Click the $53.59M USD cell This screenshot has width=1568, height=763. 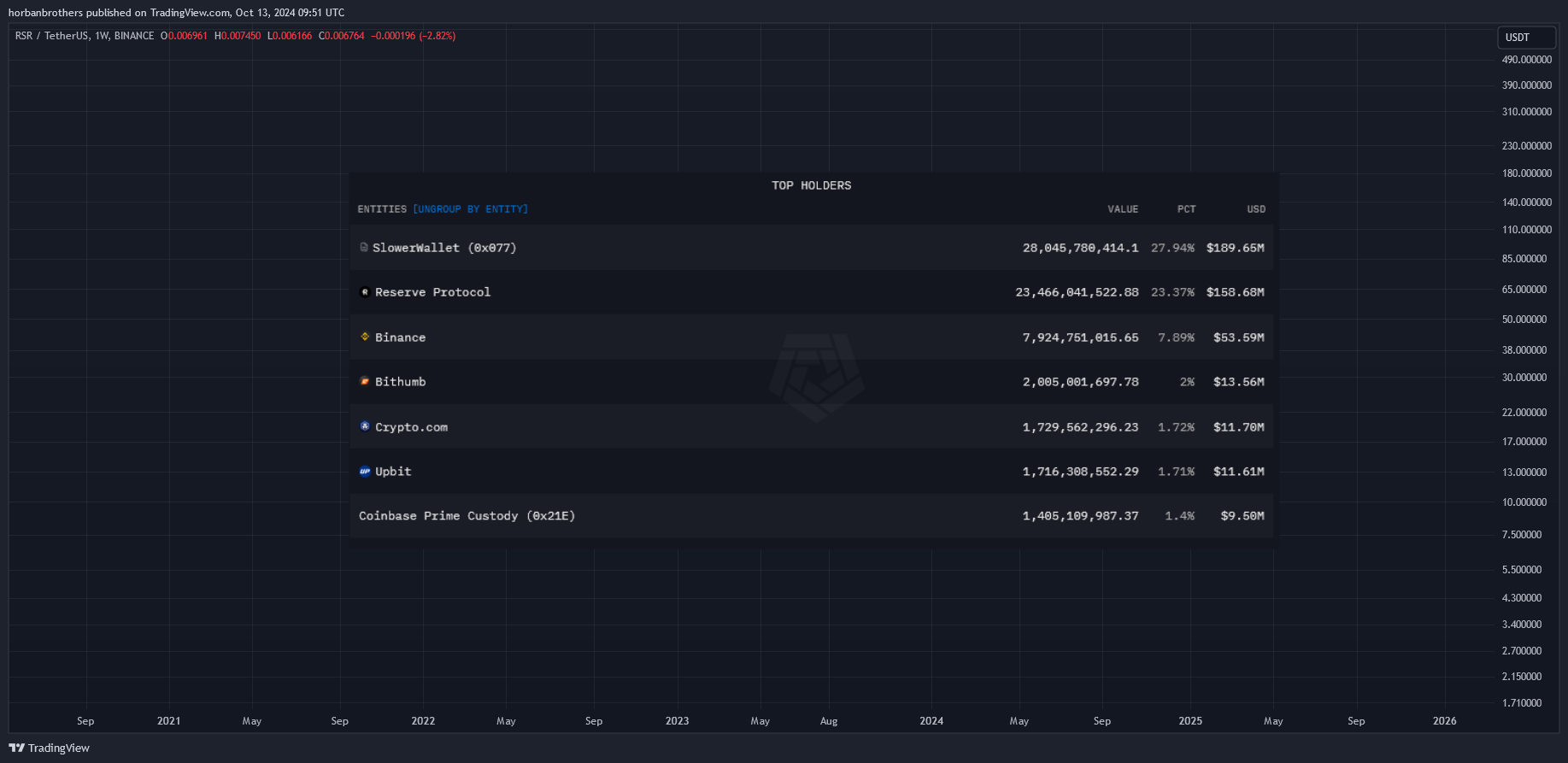[1238, 337]
